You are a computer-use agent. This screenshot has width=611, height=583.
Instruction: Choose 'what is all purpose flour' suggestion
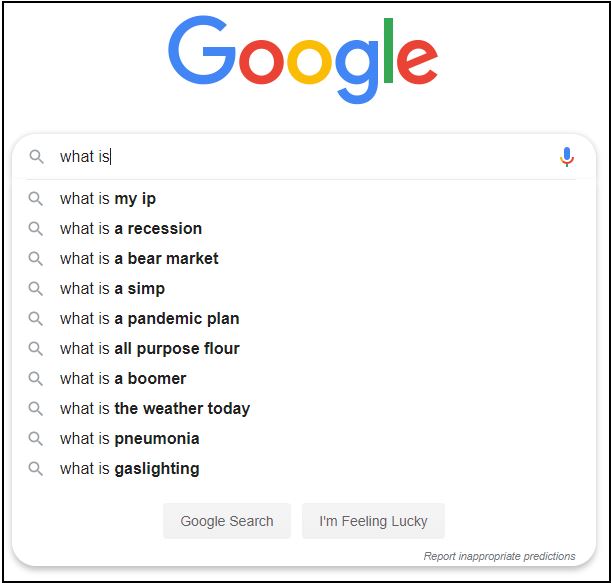[x=149, y=349]
